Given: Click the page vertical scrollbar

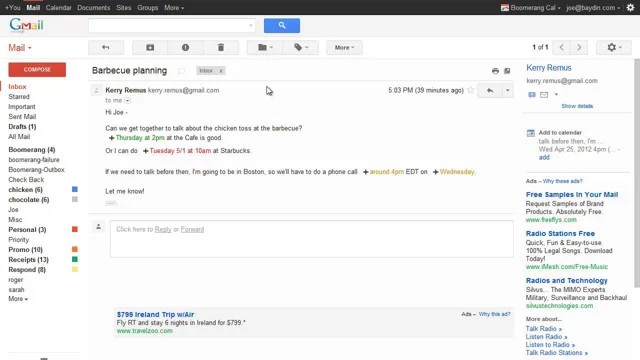Looking at the screenshot, I should coord(637,173).
